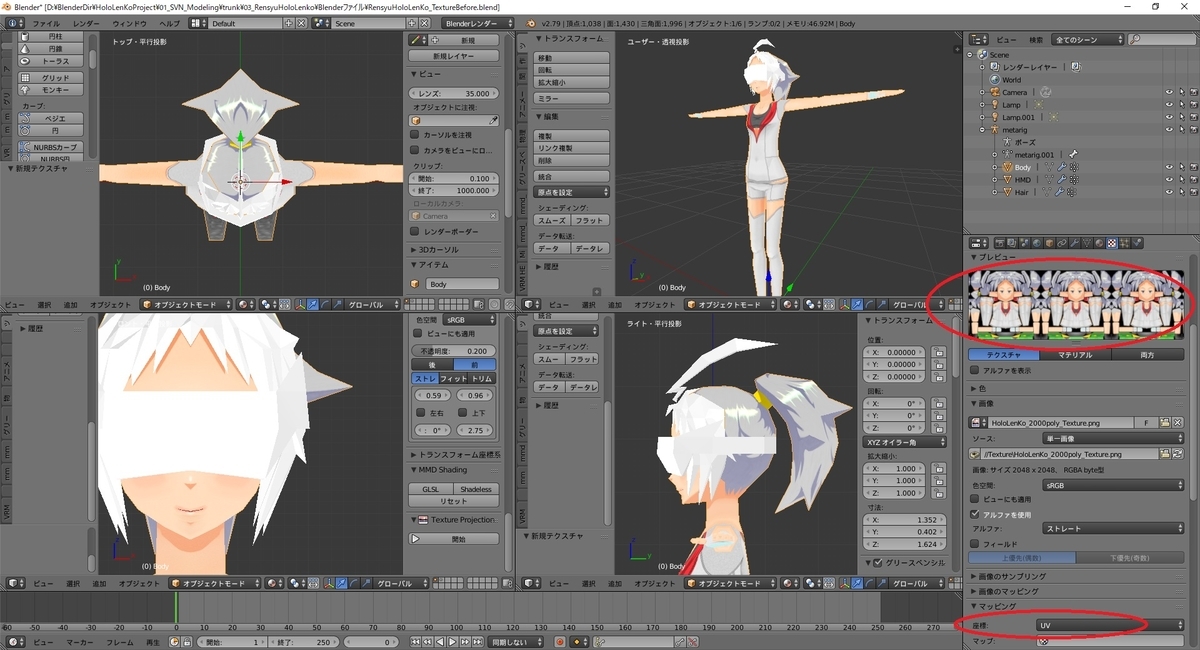Viewport: 1200px width, 650px height.
Task: Open the Constraints chain-link properties tab
Action: click(1062, 243)
